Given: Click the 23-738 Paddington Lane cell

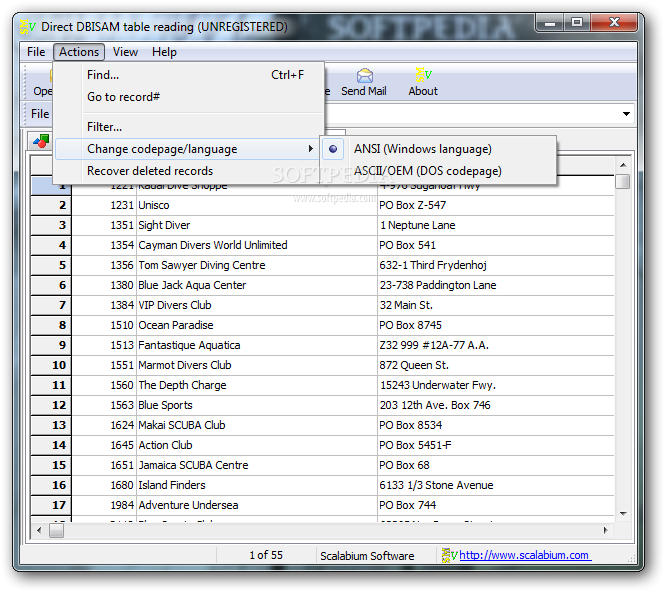Looking at the screenshot, I should [x=496, y=285].
